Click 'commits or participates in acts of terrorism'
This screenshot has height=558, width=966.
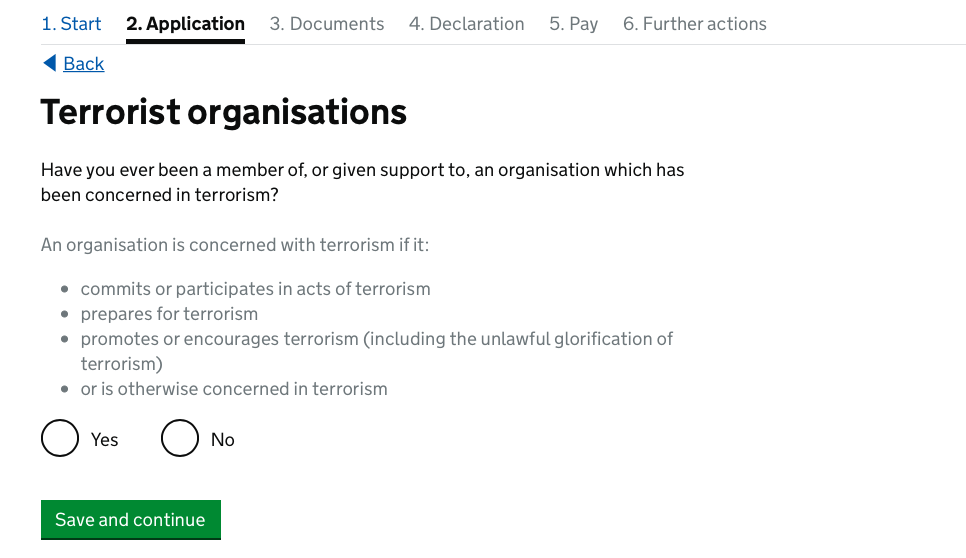[x=255, y=289]
